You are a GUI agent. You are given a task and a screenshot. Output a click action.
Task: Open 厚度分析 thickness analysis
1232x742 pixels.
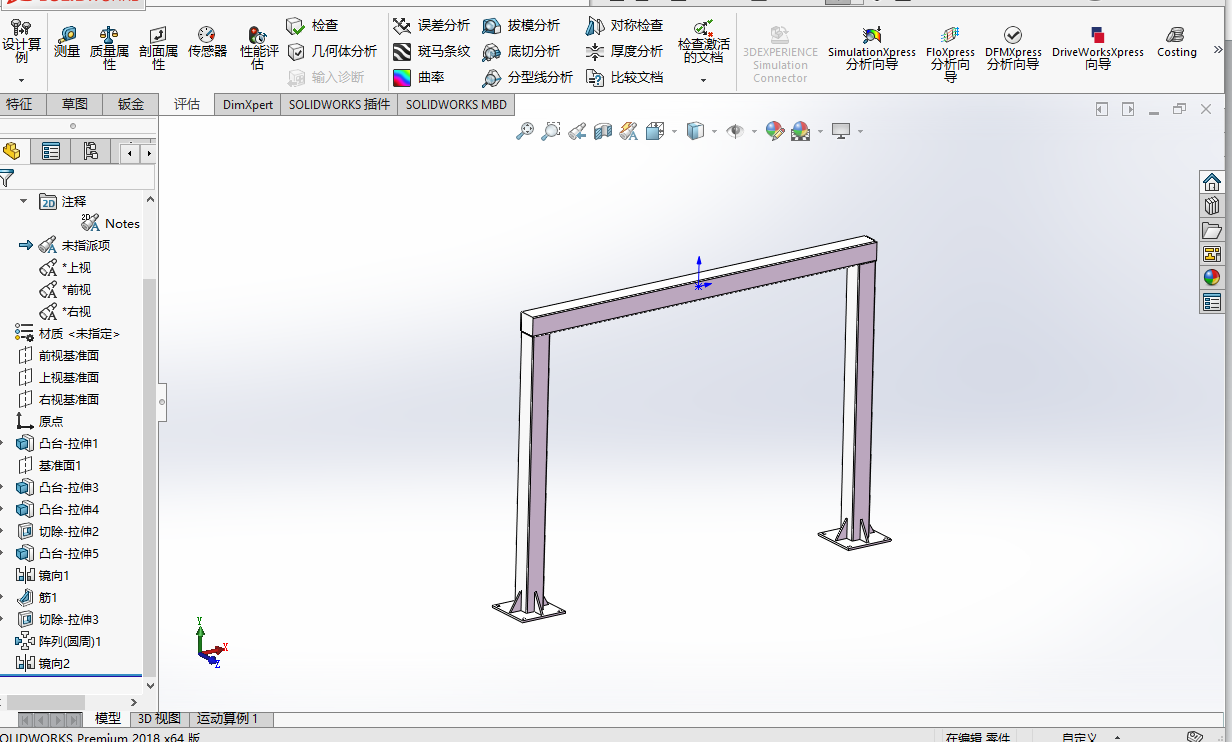pyautogui.click(x=624, y=51)
